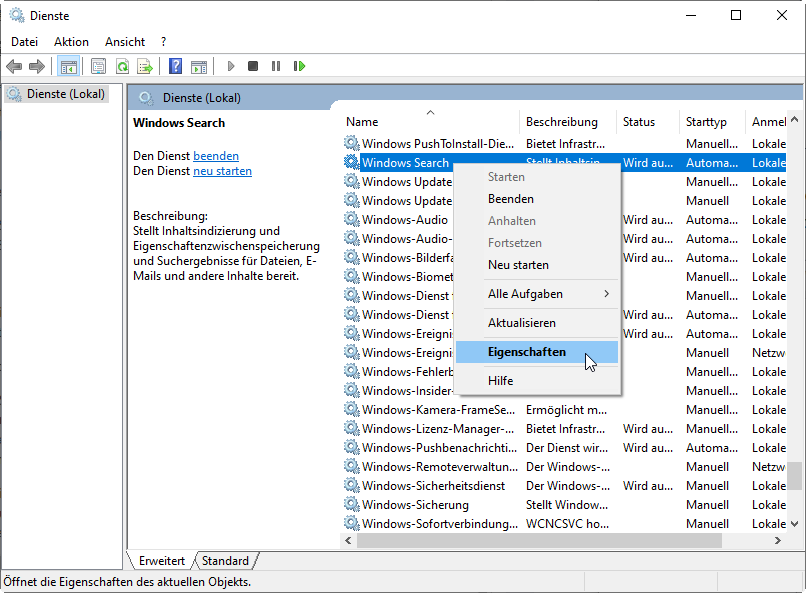The height and width of the screenshot is (593, 806).
Task: Click the Export list toolbar icon
Action: pyautogui.click(x=144, y=66)
